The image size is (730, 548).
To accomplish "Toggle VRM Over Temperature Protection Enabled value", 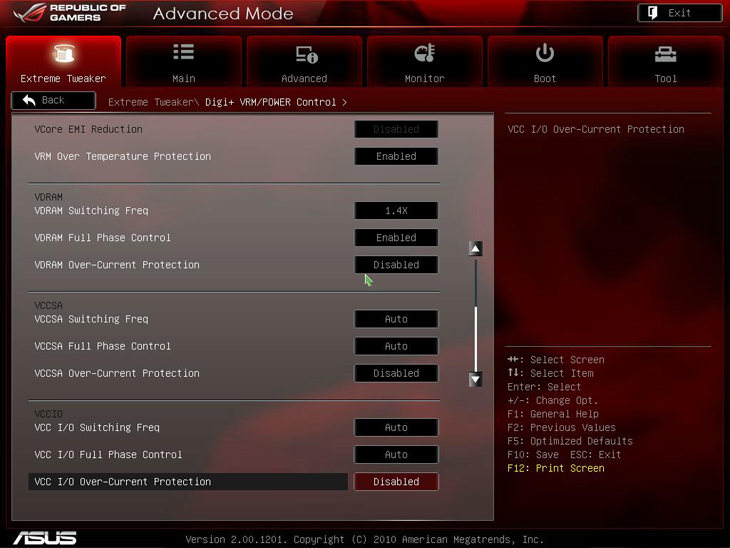I will 396,157.
